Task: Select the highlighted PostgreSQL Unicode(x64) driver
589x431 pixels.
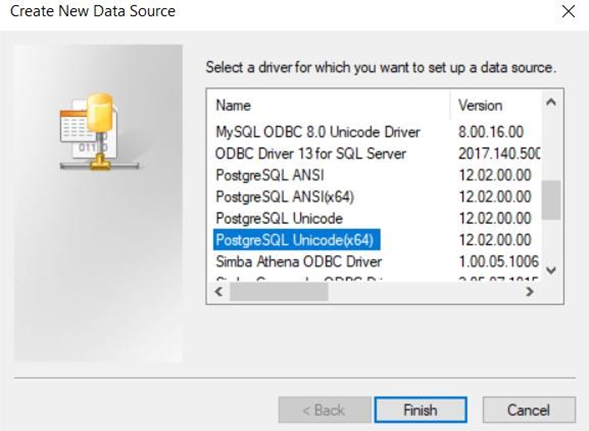Action: [297, 240]
